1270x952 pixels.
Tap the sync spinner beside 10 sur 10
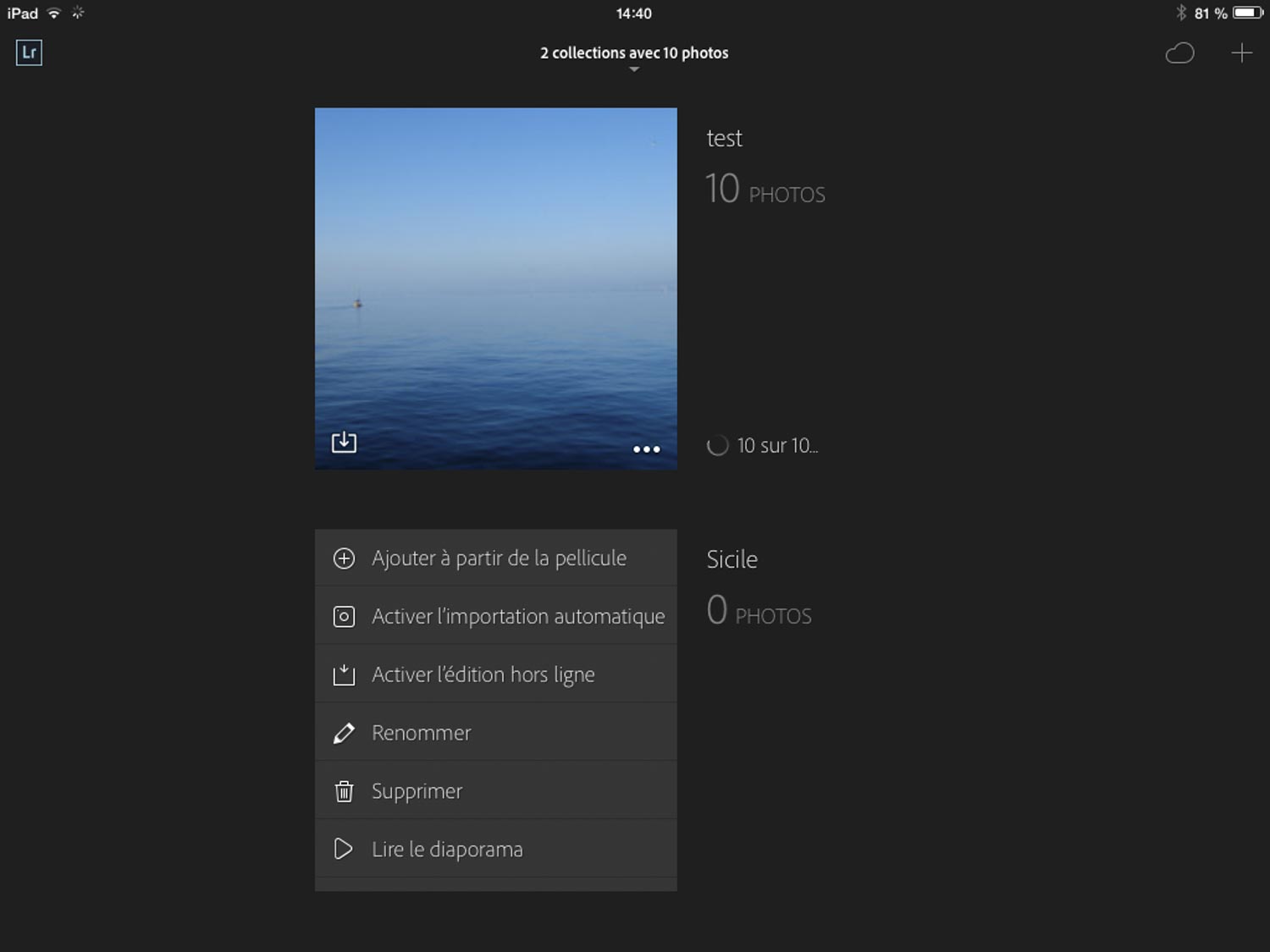pyautogui.click(x=717, y=446)
